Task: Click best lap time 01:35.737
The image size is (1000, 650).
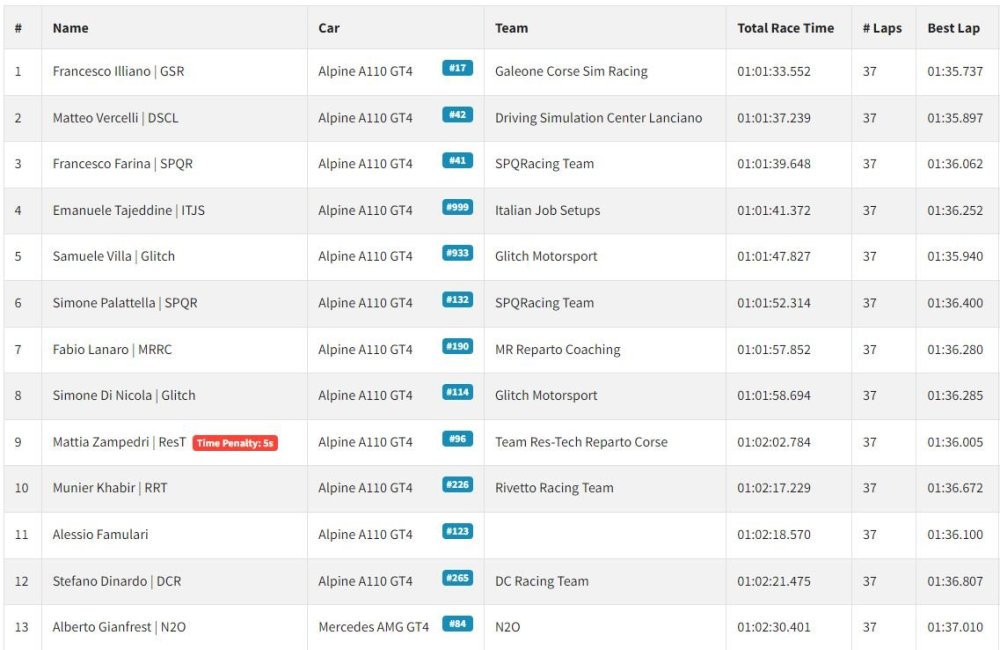Action: click(955, 71)
